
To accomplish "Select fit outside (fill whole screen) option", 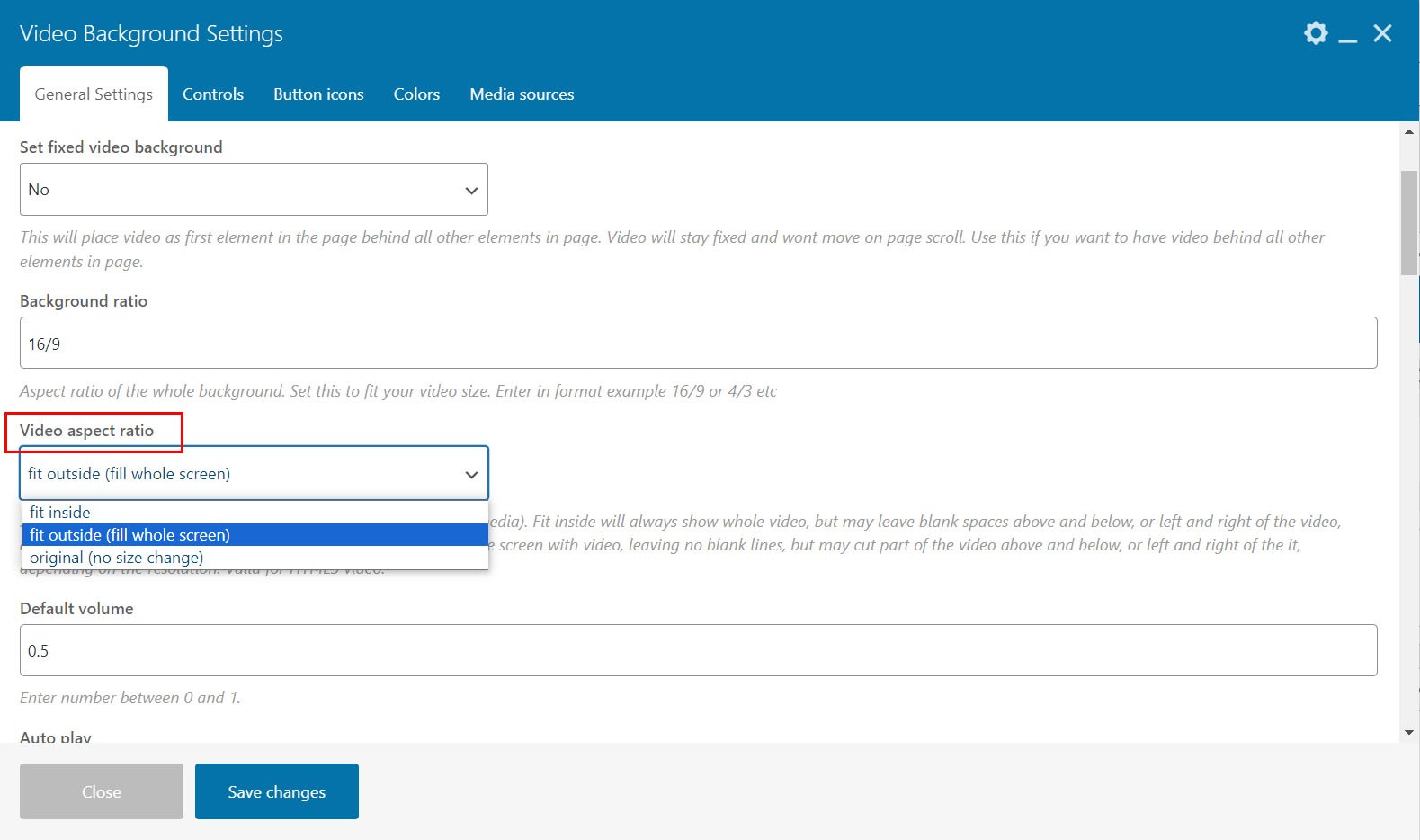I will [x=255, y=534].
